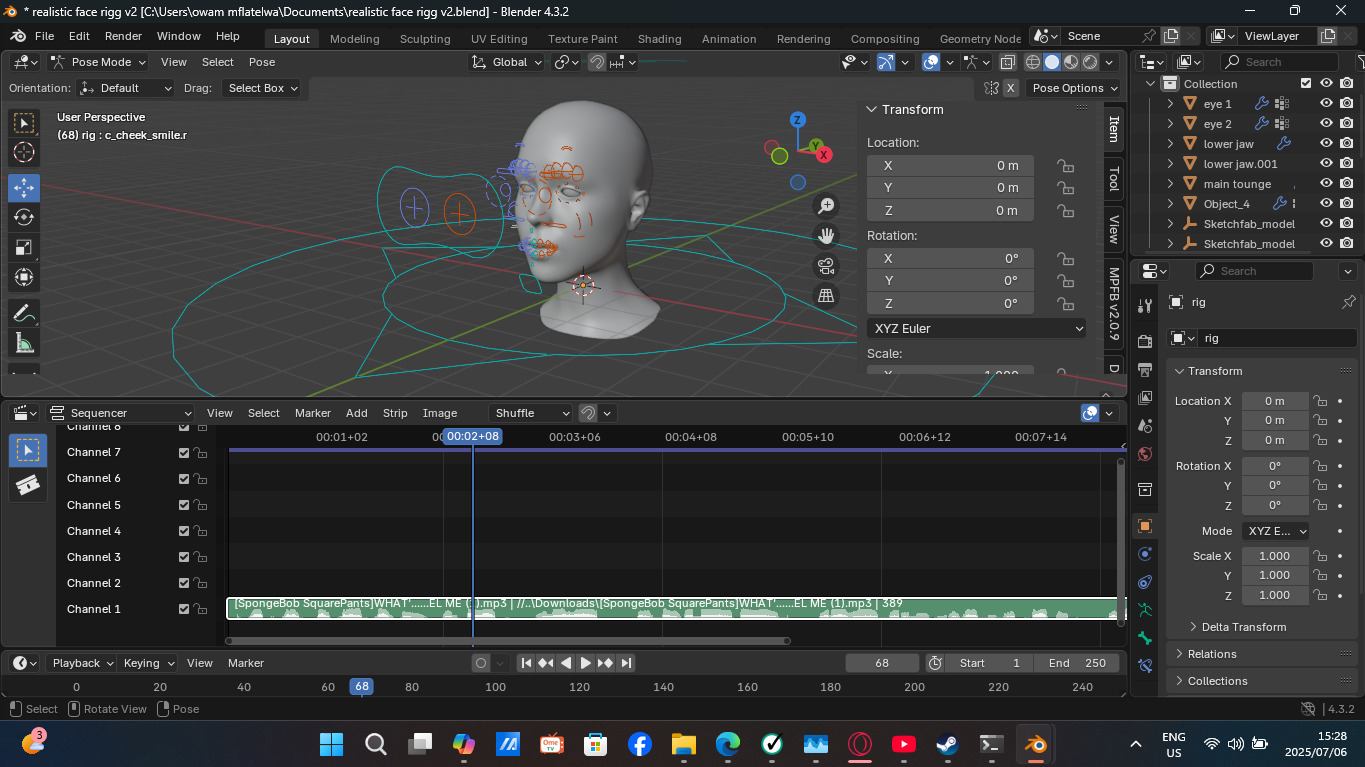Uncheck the Collection exclude checkbox
The image size is (1365, 767).
pos(1306,83)
